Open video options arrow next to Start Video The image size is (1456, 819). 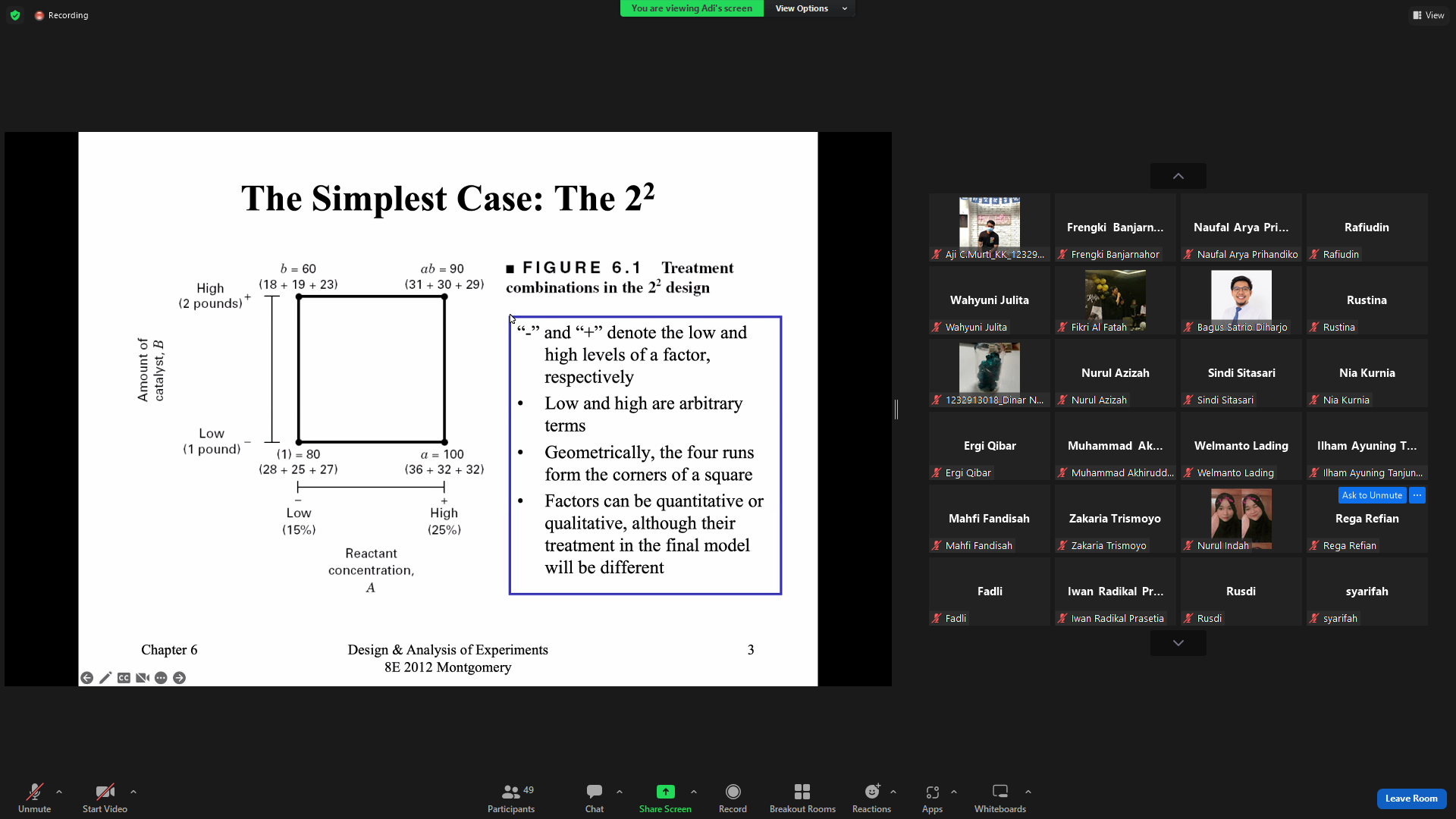tap(133, 792)
